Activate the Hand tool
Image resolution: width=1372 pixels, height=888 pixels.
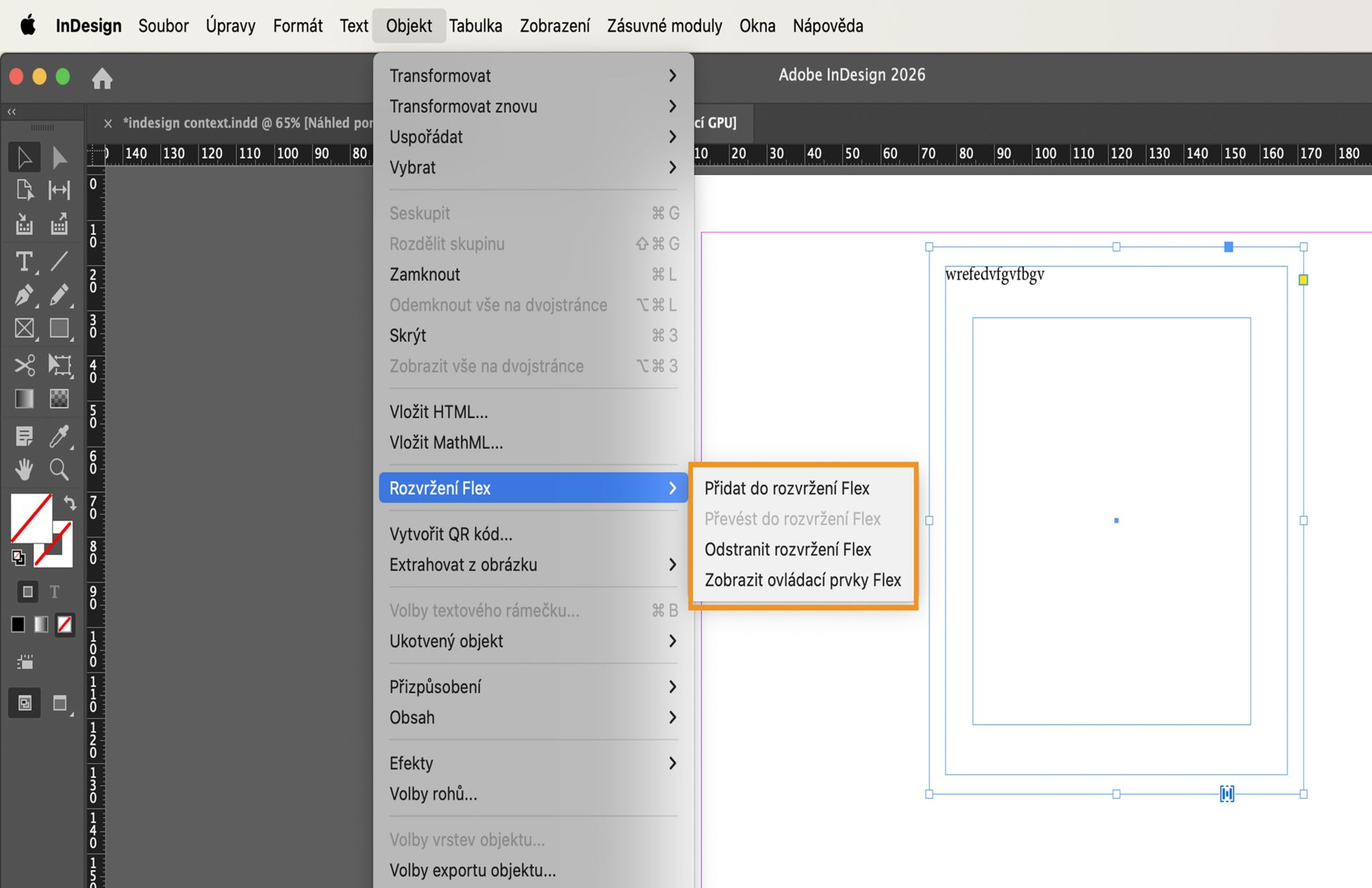[x=24, y=469]
